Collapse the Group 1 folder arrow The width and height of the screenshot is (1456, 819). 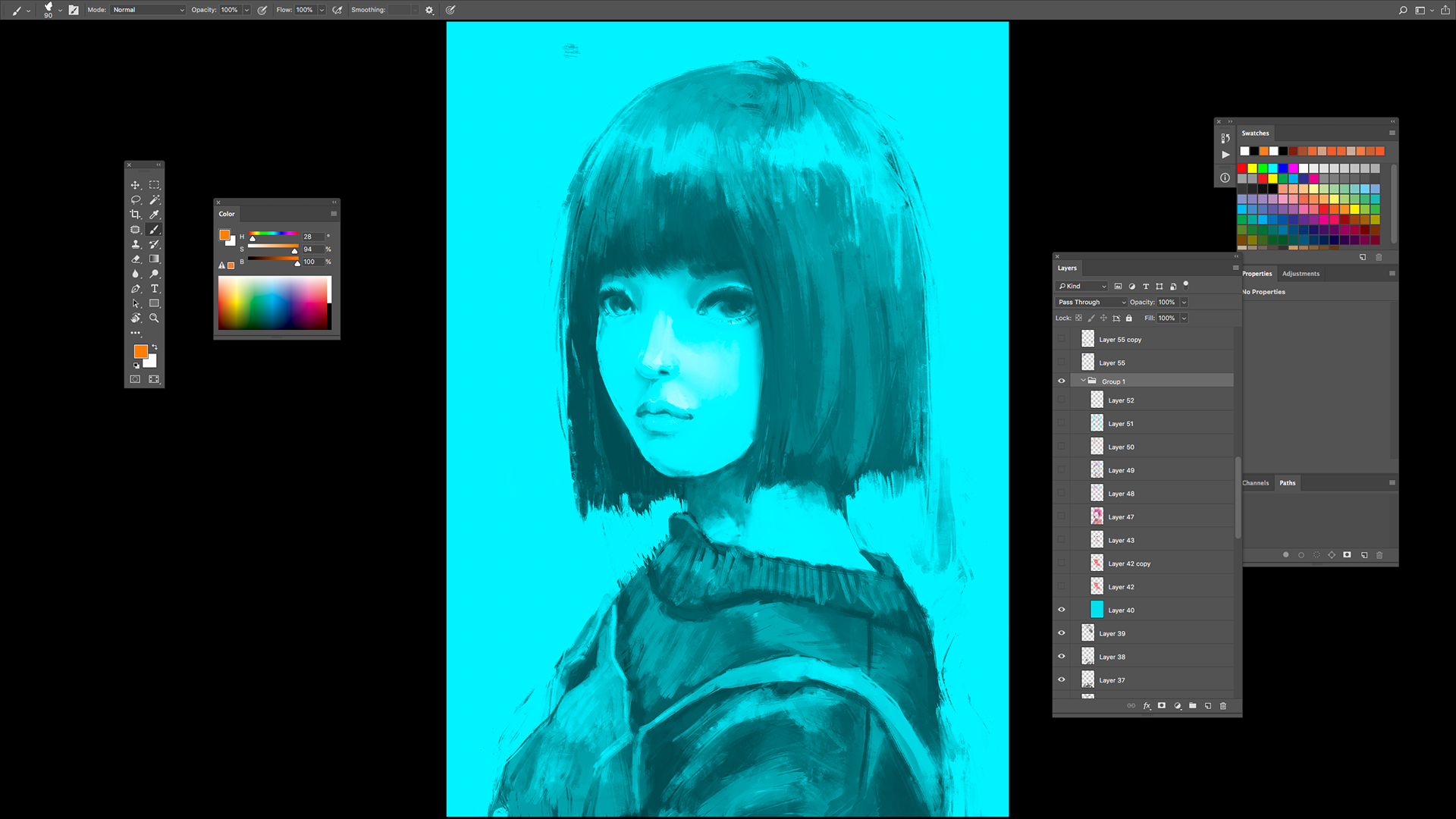[1083, 381]
